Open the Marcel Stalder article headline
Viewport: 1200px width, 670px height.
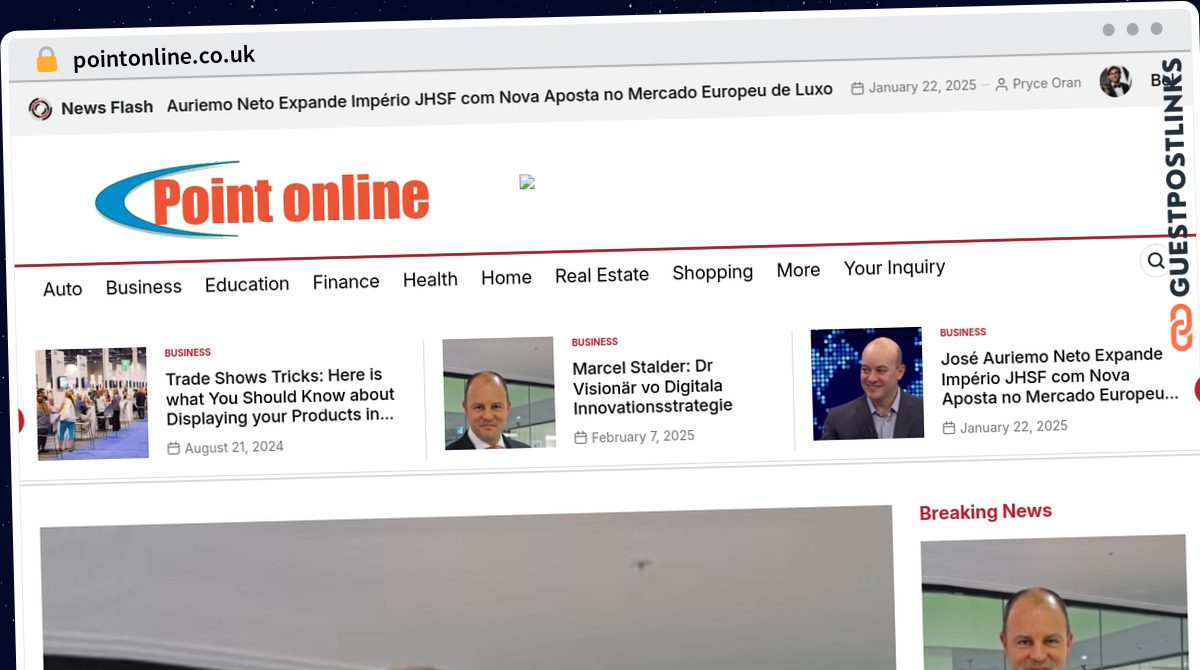pyautogui.click(x=653, y=386)
